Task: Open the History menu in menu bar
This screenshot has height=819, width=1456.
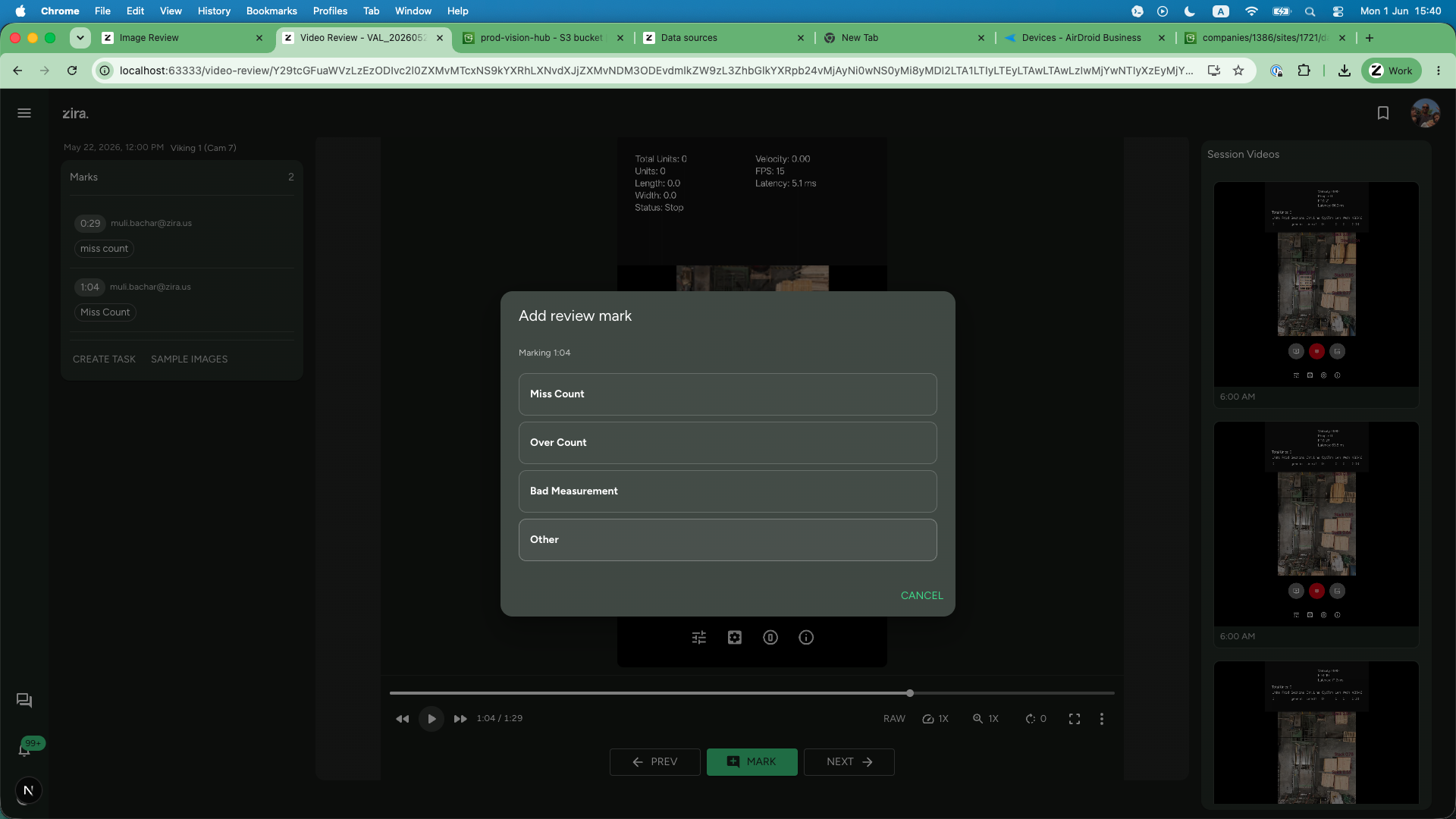Action: [x=214, y=11]
